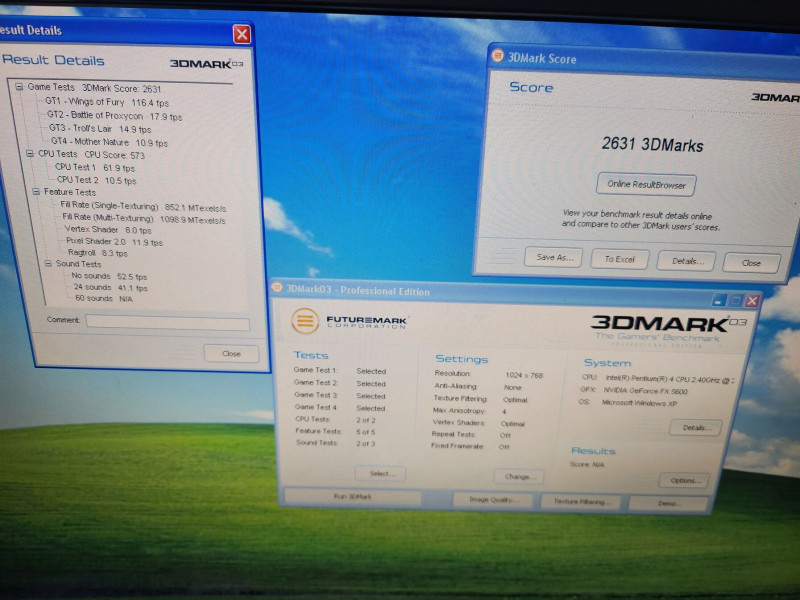Image resolution: width=800 pixels, height=600 pixels.
Task: Export results with To Excel button
Action: (619, 259)
